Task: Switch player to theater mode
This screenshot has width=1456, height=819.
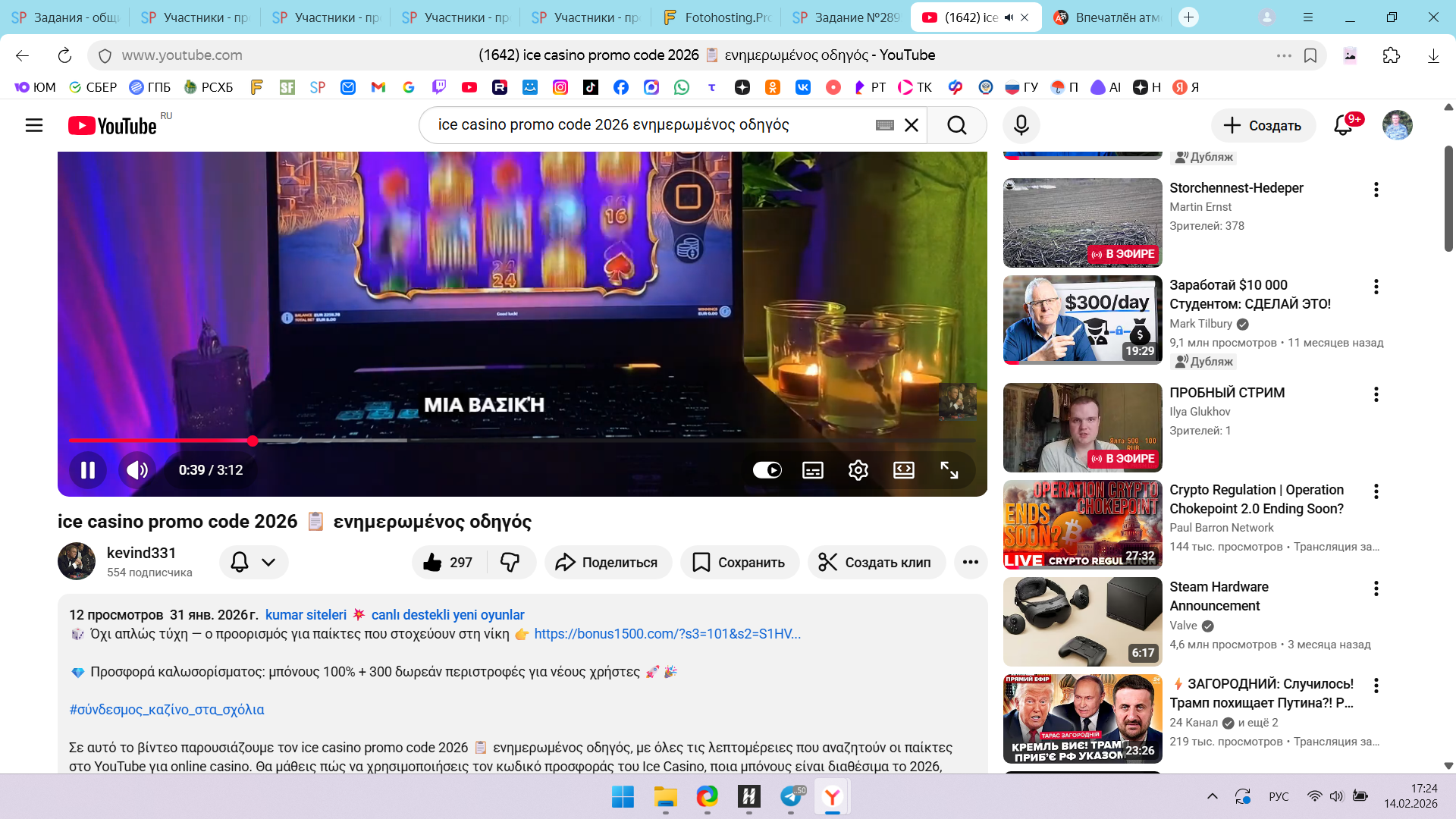Action: pos(903,470)
